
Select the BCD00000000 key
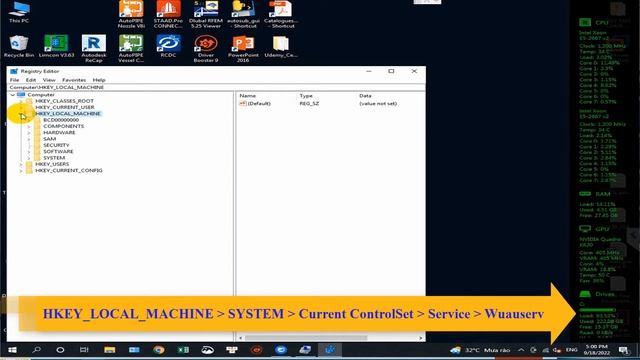[61, 120]
